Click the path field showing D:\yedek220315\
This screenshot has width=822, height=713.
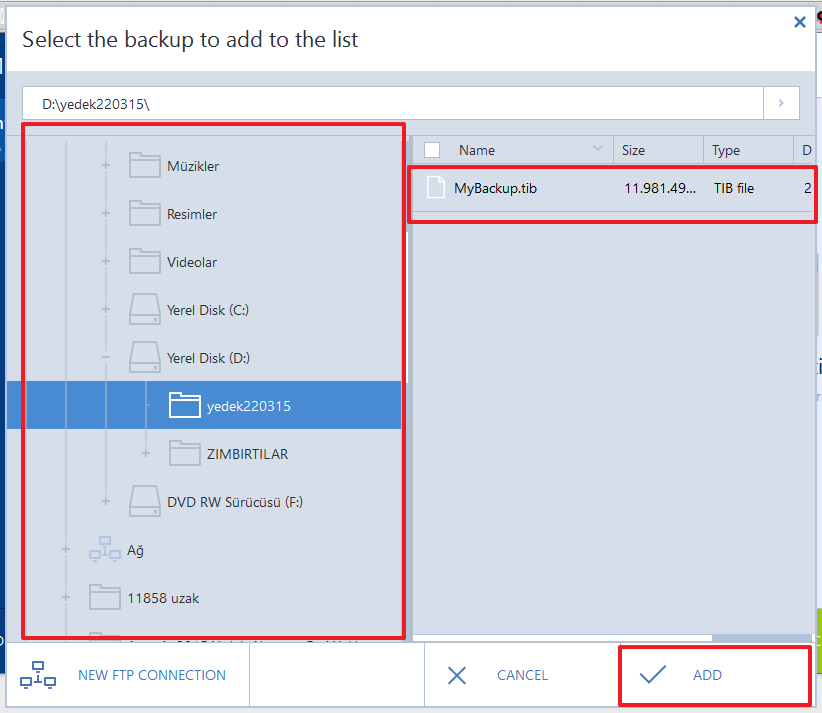coord(390,103)
